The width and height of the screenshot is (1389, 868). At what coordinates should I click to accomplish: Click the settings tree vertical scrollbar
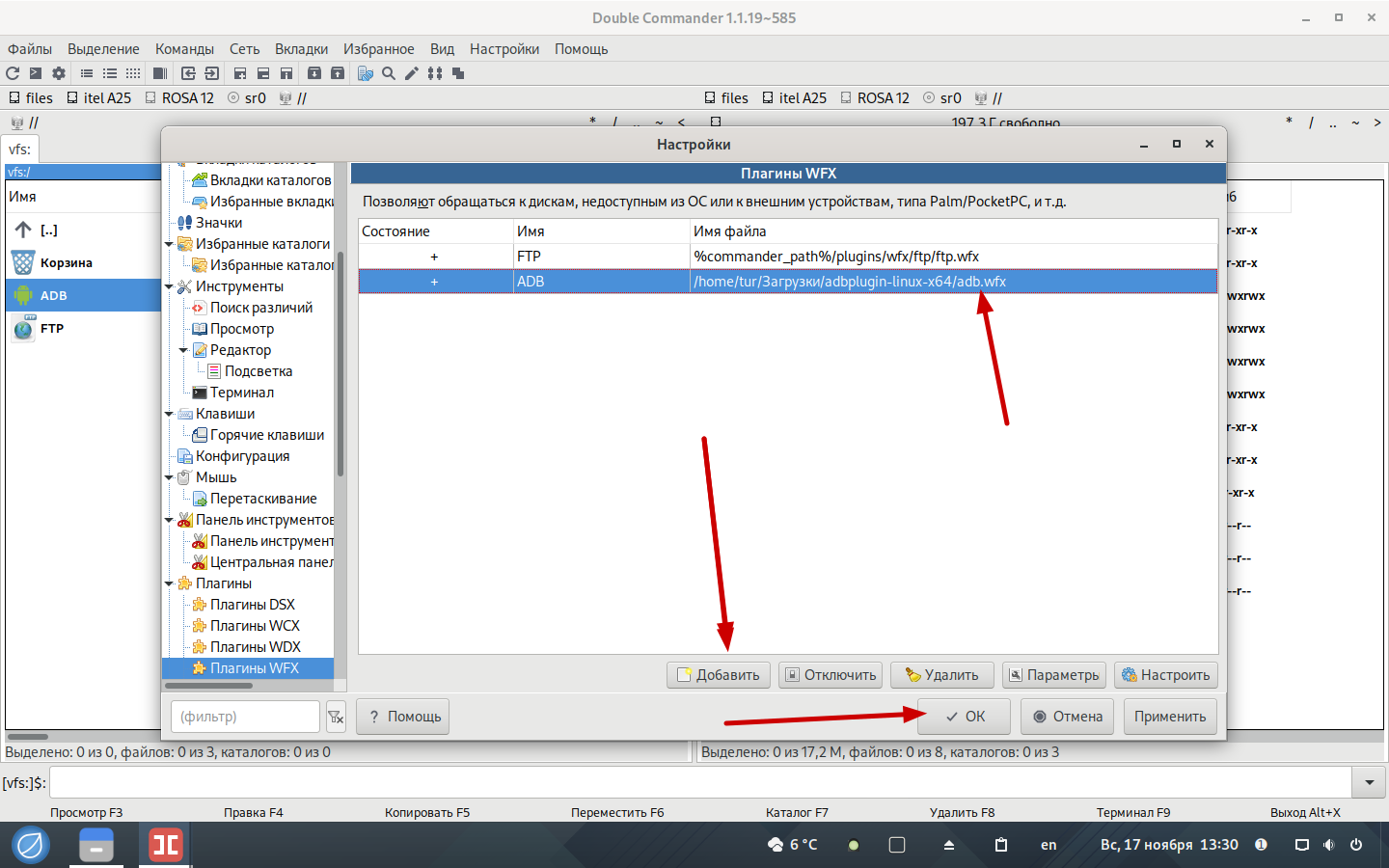[x=340, y=362]
